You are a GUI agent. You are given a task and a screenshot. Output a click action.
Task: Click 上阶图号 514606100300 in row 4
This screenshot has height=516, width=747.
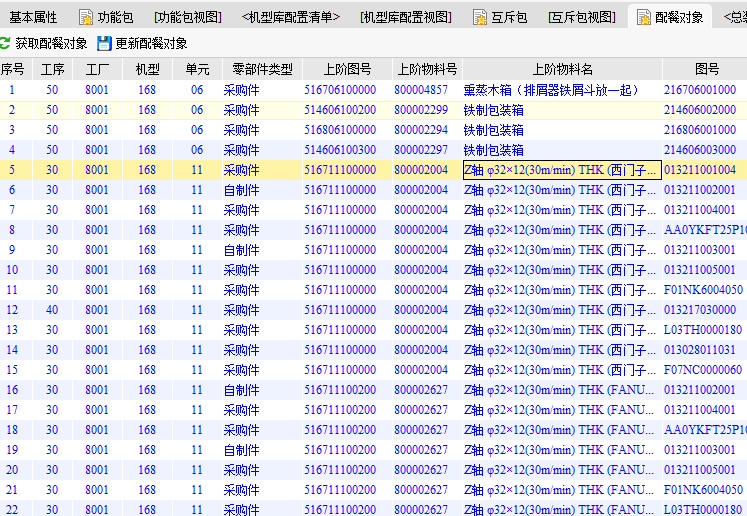click(340, 150)
